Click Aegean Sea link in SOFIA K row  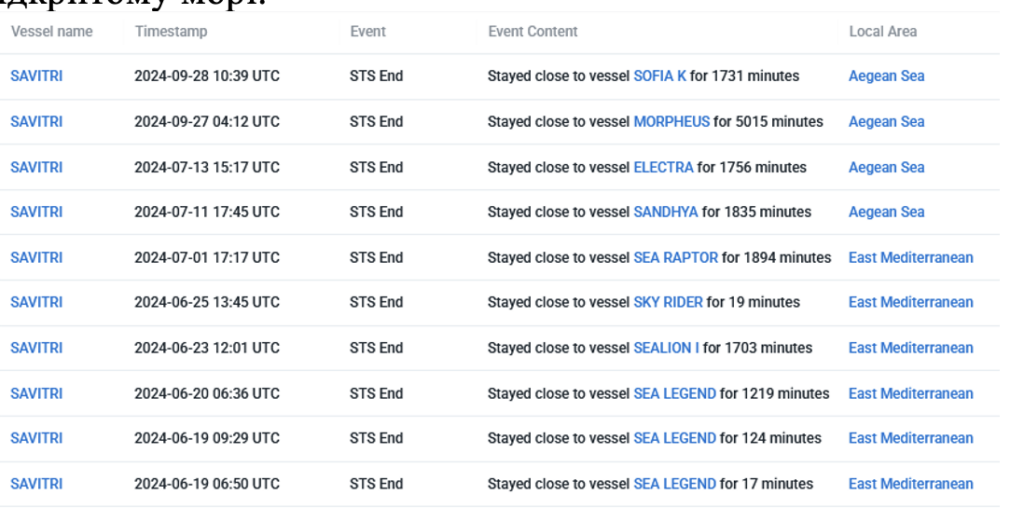tap(886, 76)
